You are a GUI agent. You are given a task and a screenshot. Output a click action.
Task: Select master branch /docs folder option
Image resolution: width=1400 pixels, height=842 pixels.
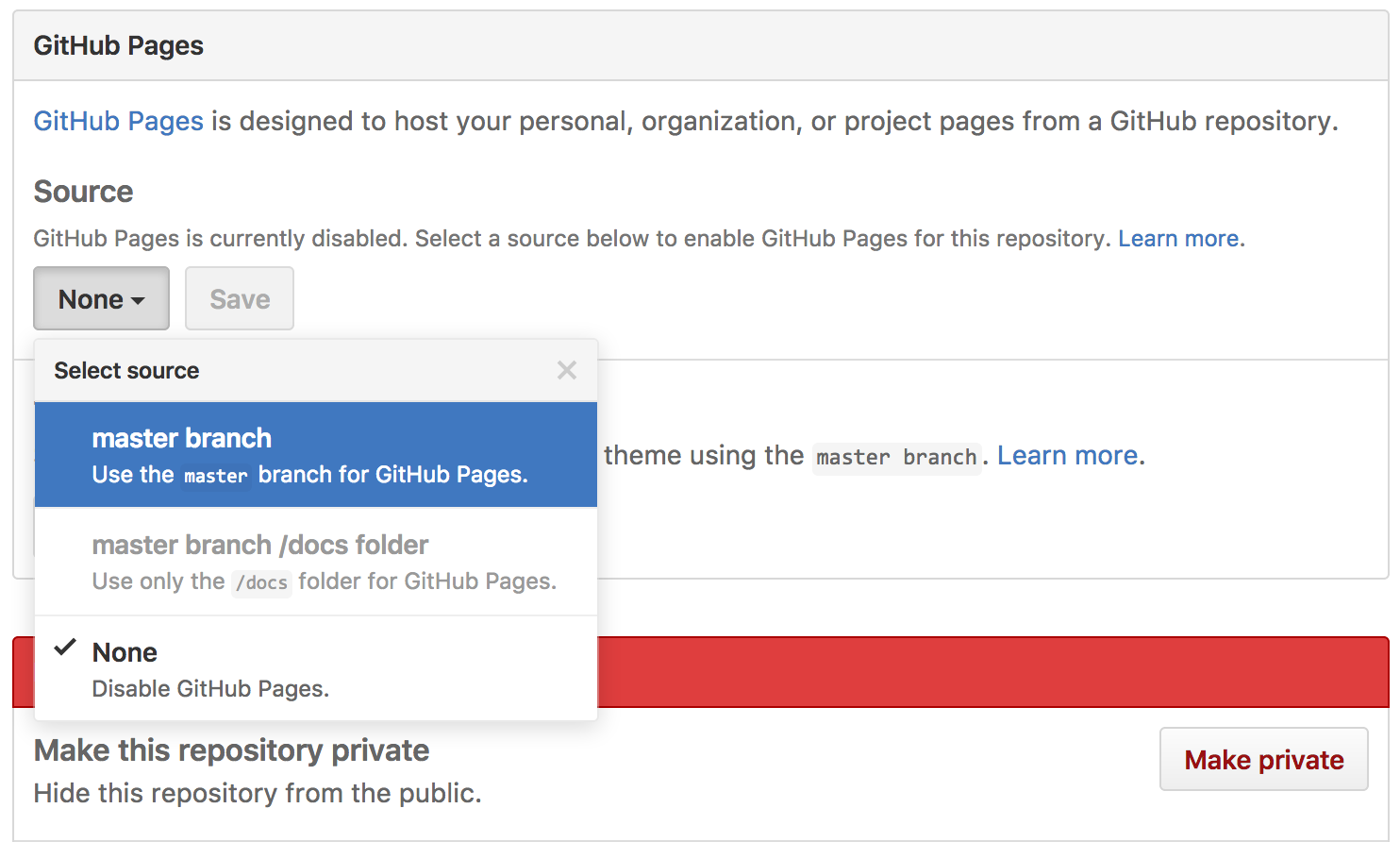[x=316, y=562]
